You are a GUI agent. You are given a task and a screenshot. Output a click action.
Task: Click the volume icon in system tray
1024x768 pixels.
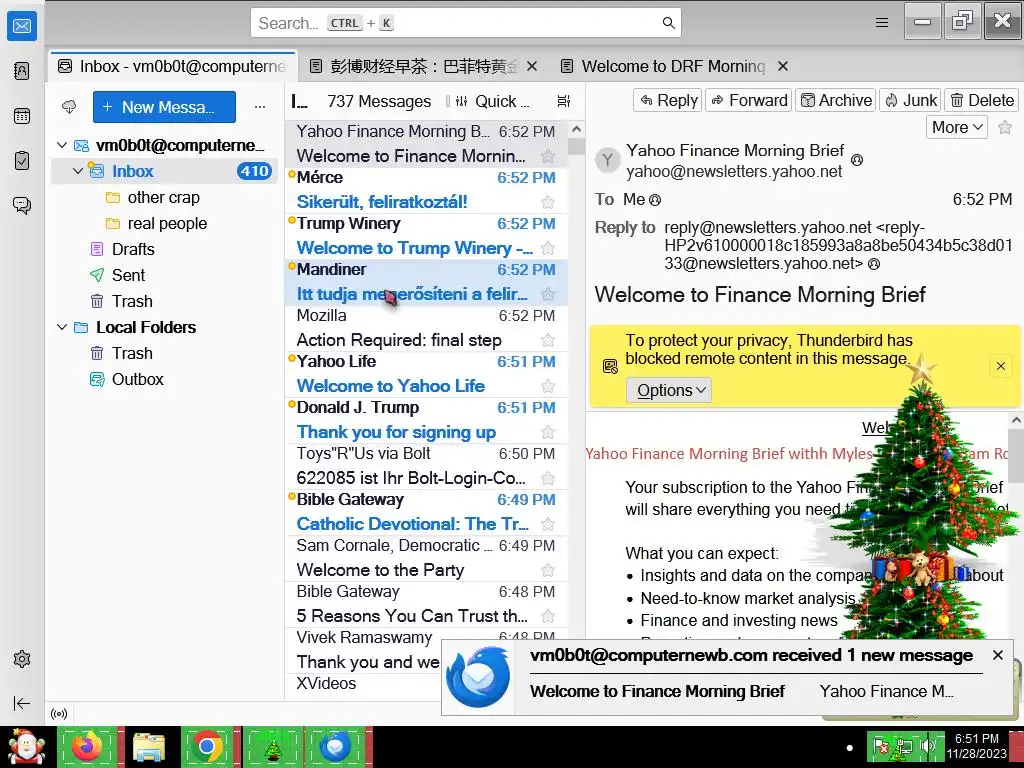point(927,745)
